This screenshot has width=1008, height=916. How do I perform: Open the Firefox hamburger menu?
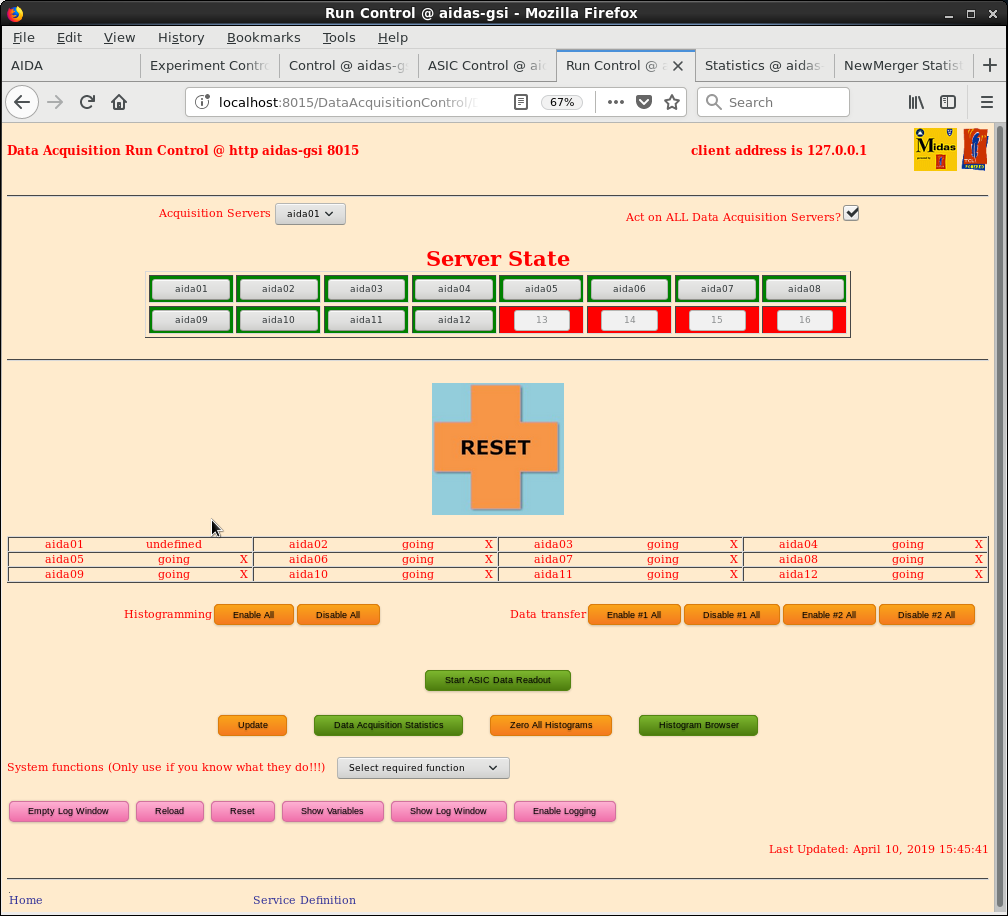click(x=986, y=102)
